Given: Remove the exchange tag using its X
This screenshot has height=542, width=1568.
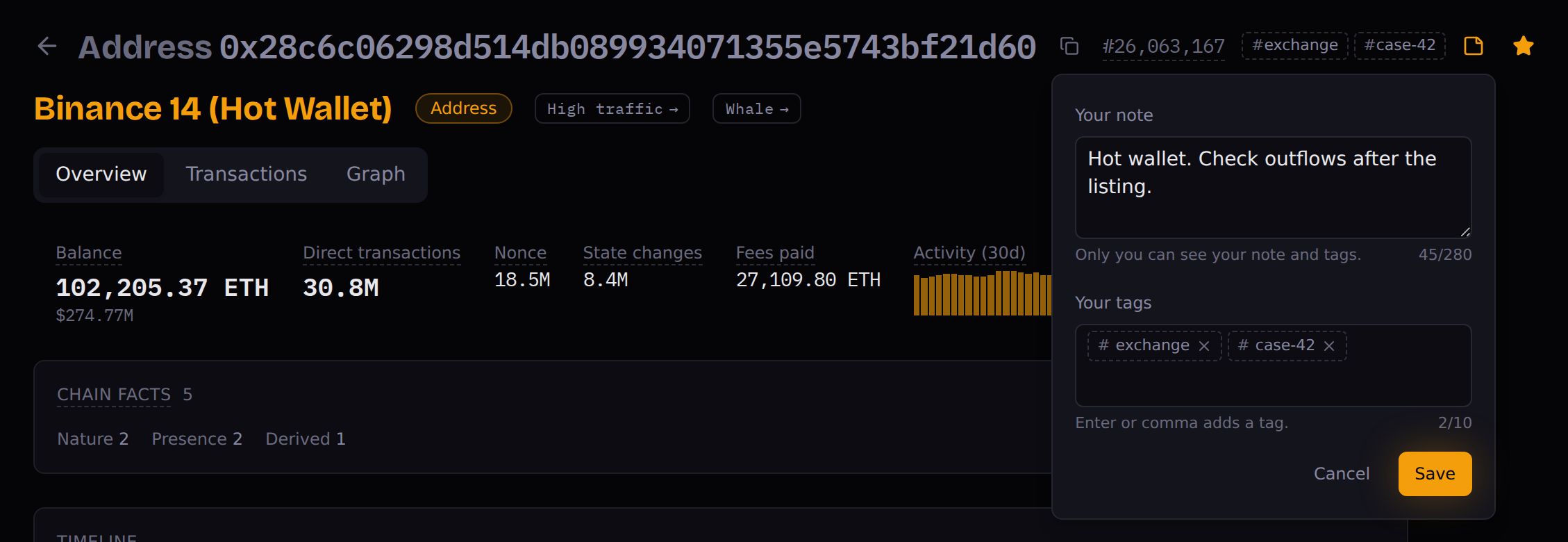Looking at the screenshot, I should 1204,346.
